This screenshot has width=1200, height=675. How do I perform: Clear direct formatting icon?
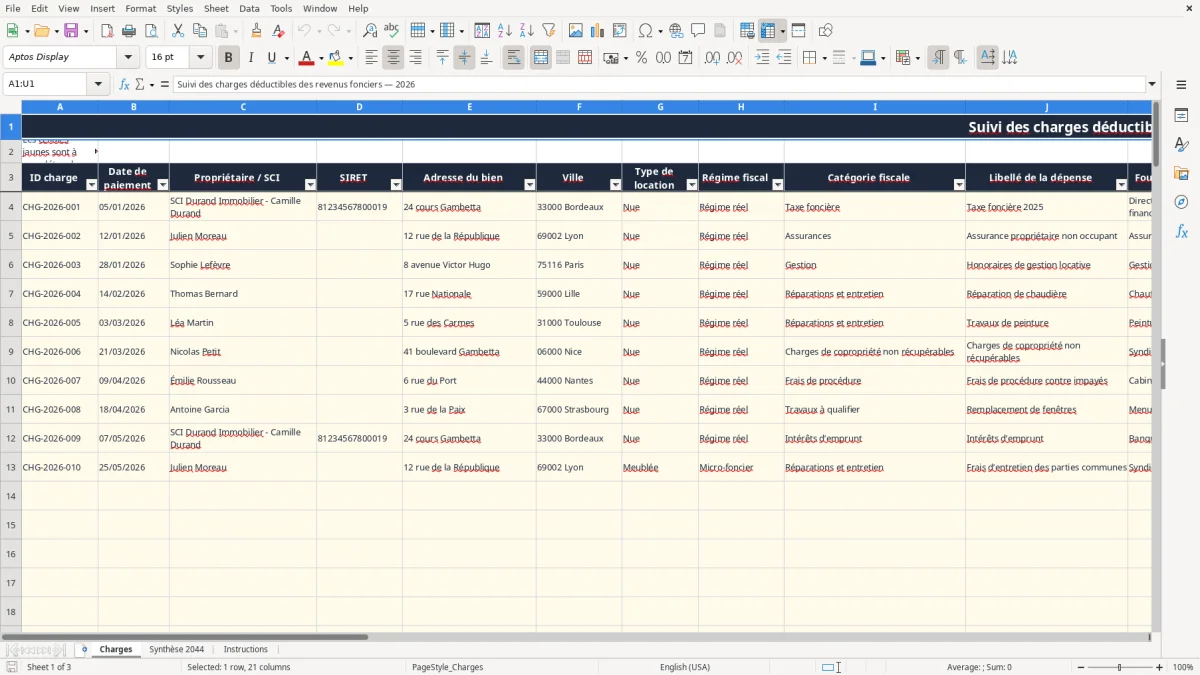[x=278, y=31]
